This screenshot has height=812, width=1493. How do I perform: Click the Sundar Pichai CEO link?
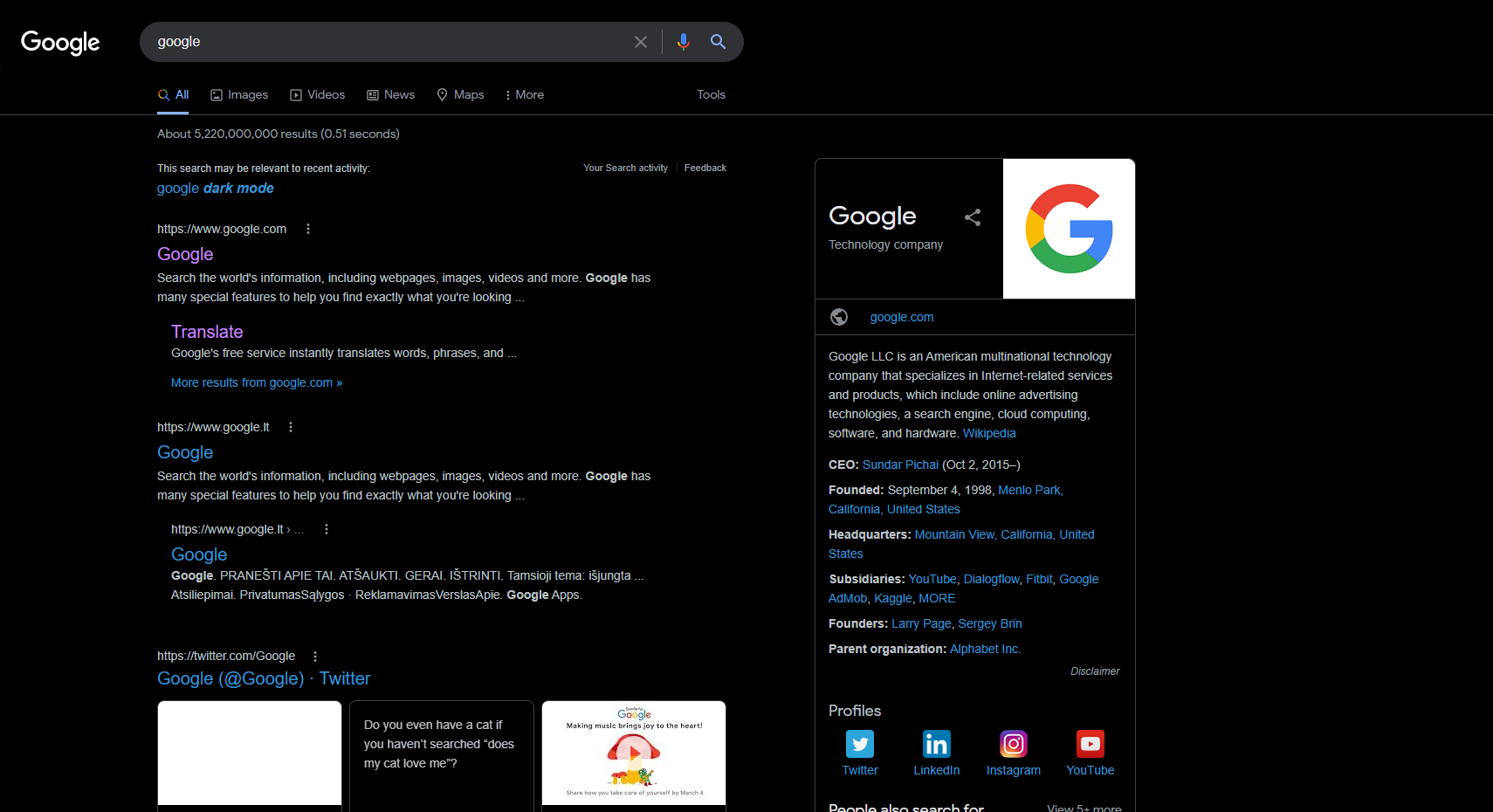click(x=900, y=464)
